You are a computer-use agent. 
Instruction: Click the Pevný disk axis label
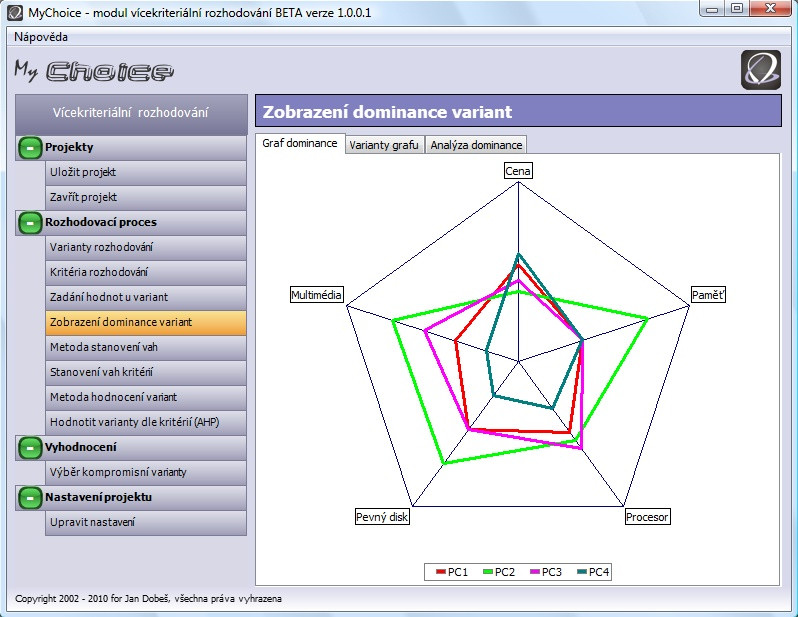coord(382,517)
